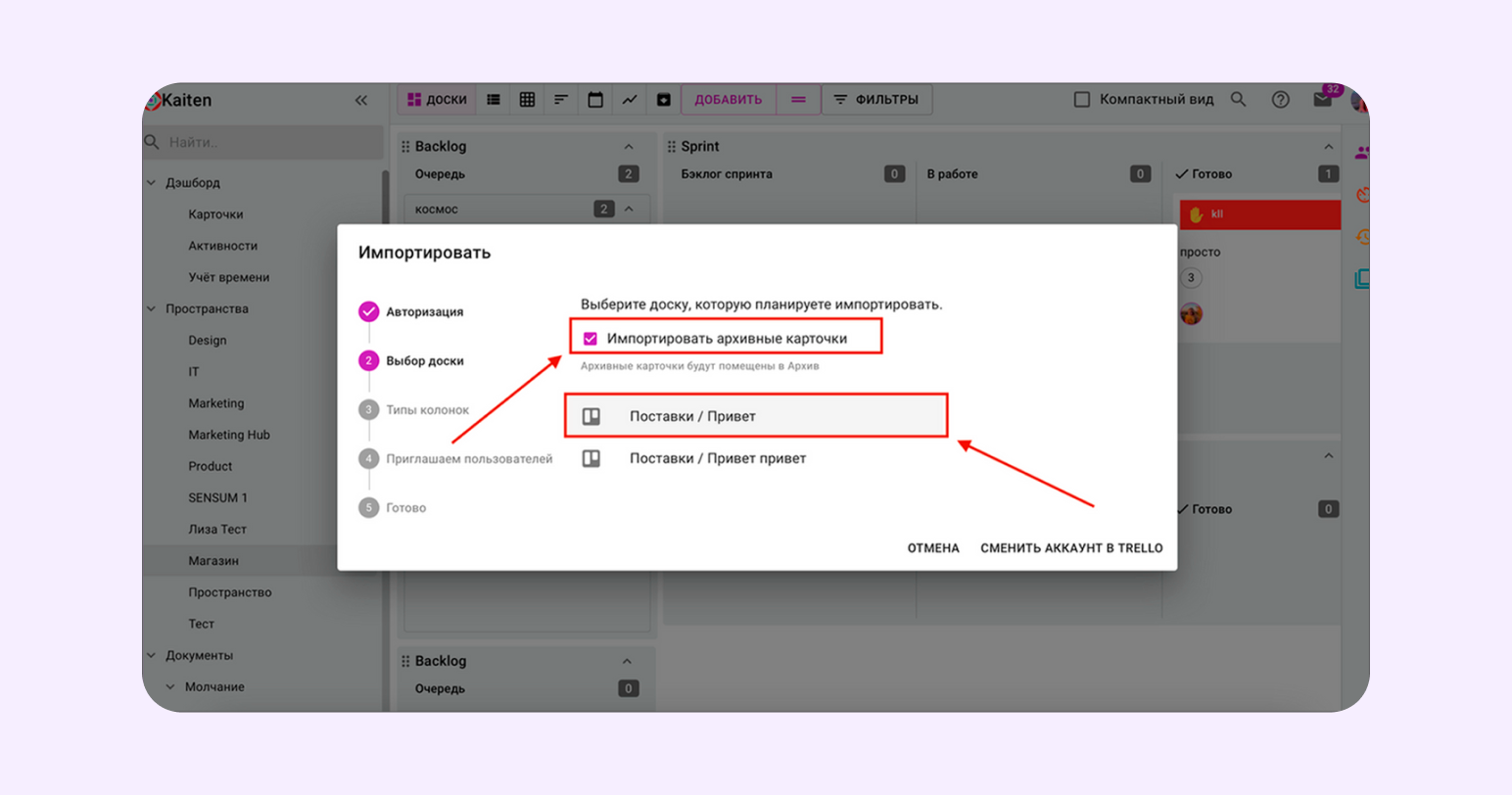Click the board icon beside Поставки / Привет привет
Viewport: 1512px width, 795px height.
coord(591,458)
